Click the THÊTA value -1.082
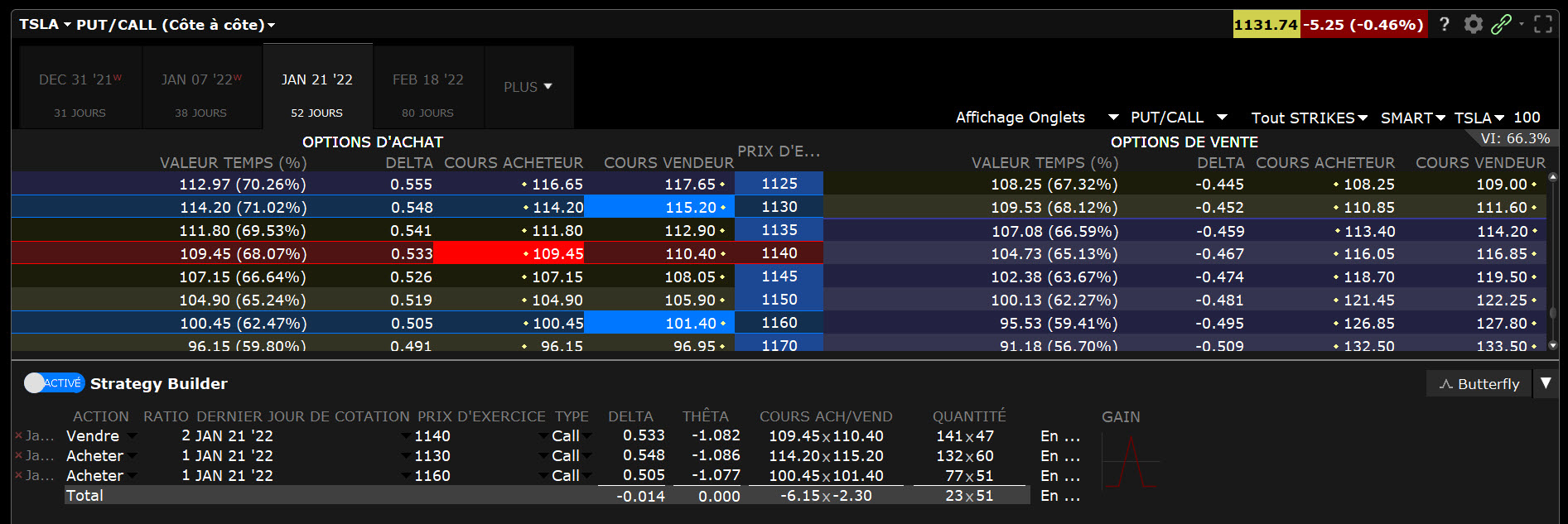Screen dimensions: 1568x524 pos(716,435)
